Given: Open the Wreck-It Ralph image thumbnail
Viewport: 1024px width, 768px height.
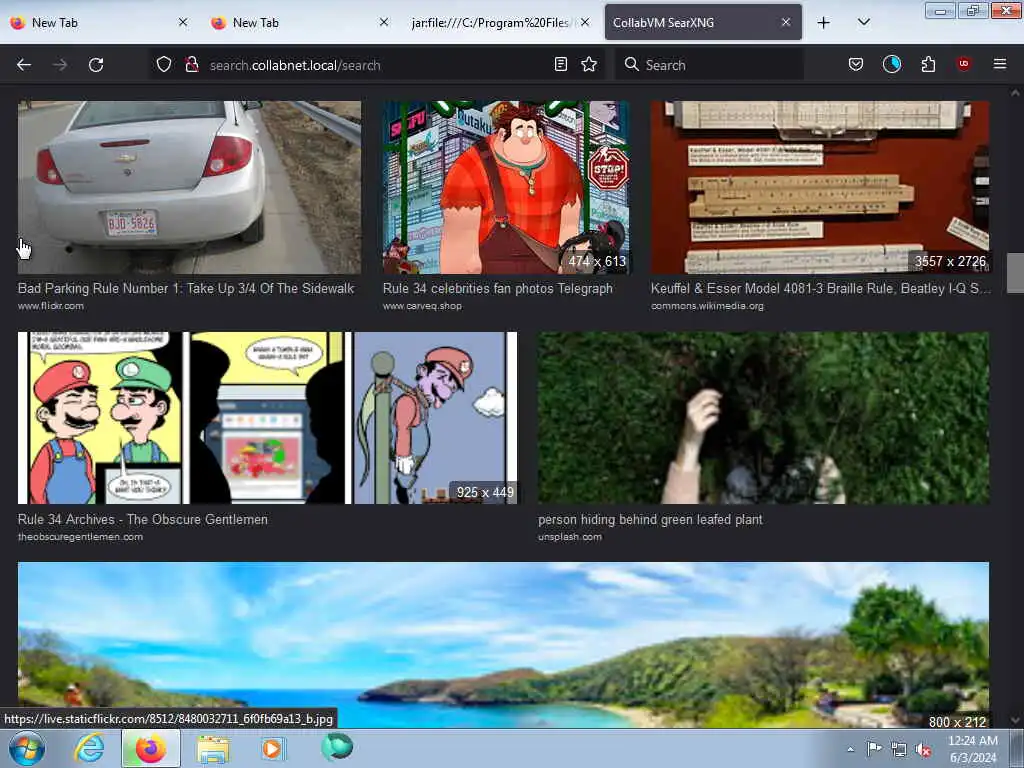Looking at the screenshot, I should point(506,187).
